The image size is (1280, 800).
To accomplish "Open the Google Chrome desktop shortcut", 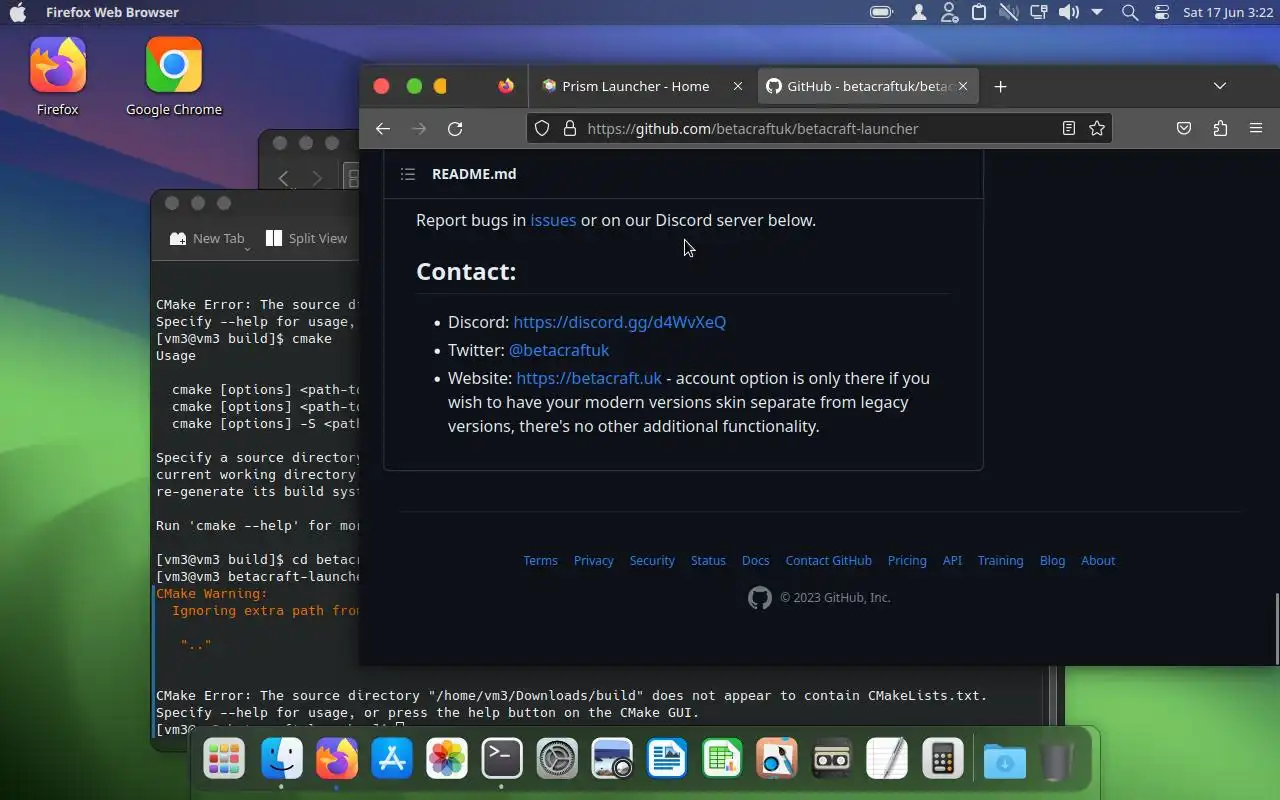I will pyautogui.click(x=174, y=77).
